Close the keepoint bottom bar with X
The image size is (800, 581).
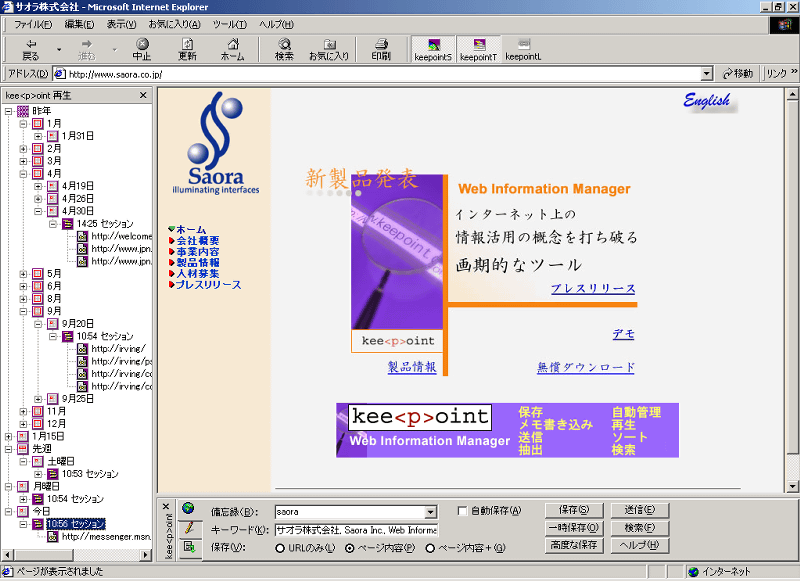pos(166,507)
